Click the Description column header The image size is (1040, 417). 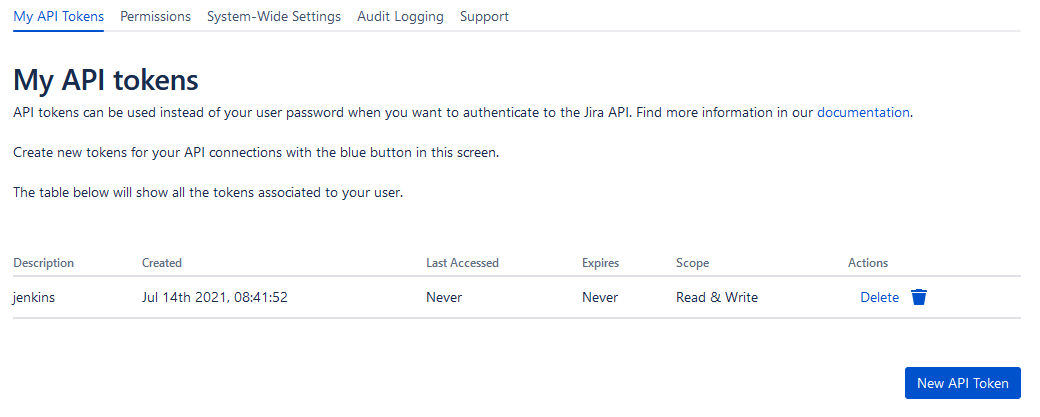pos(44,263)
